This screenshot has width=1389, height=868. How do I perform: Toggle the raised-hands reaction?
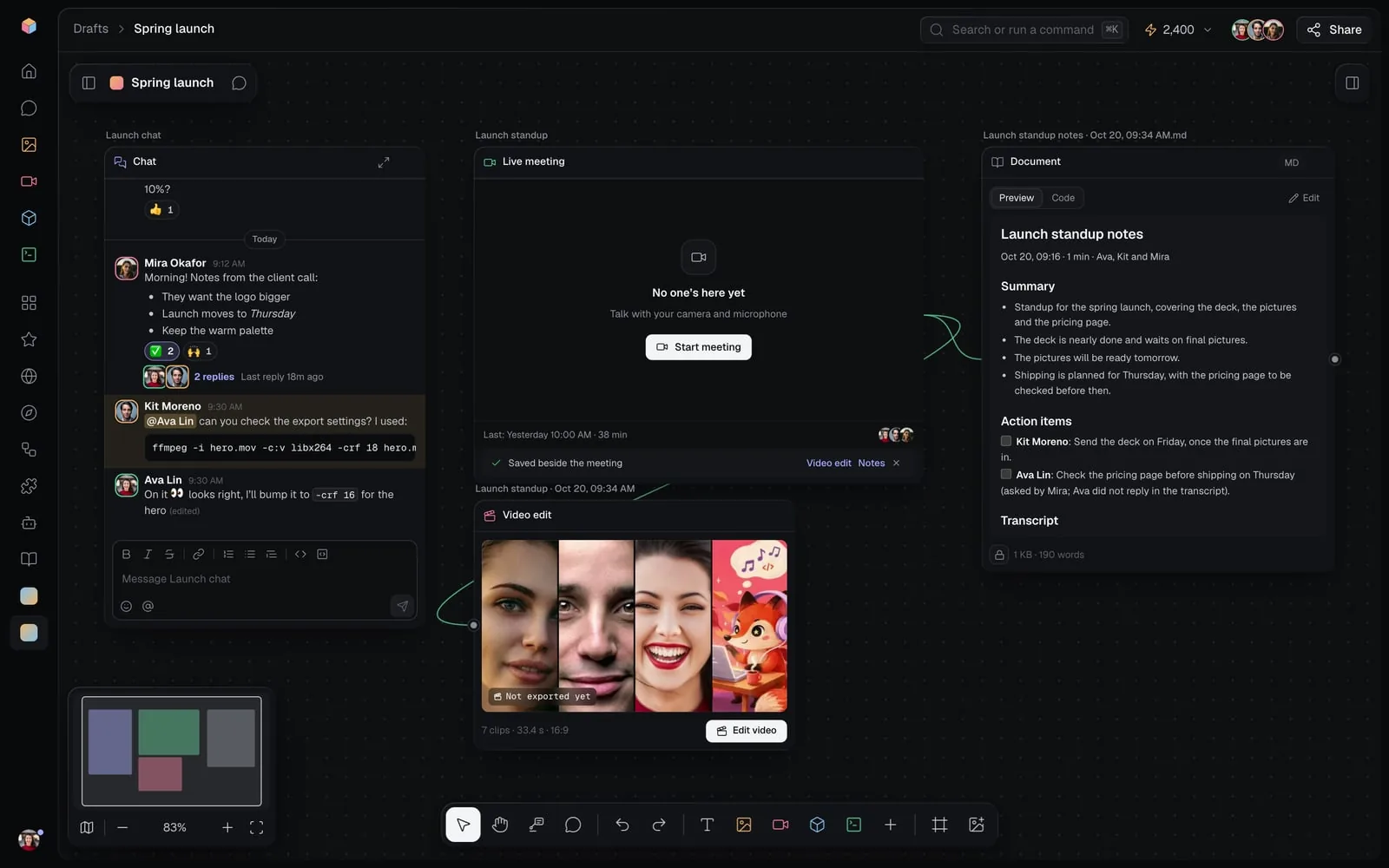200,351
